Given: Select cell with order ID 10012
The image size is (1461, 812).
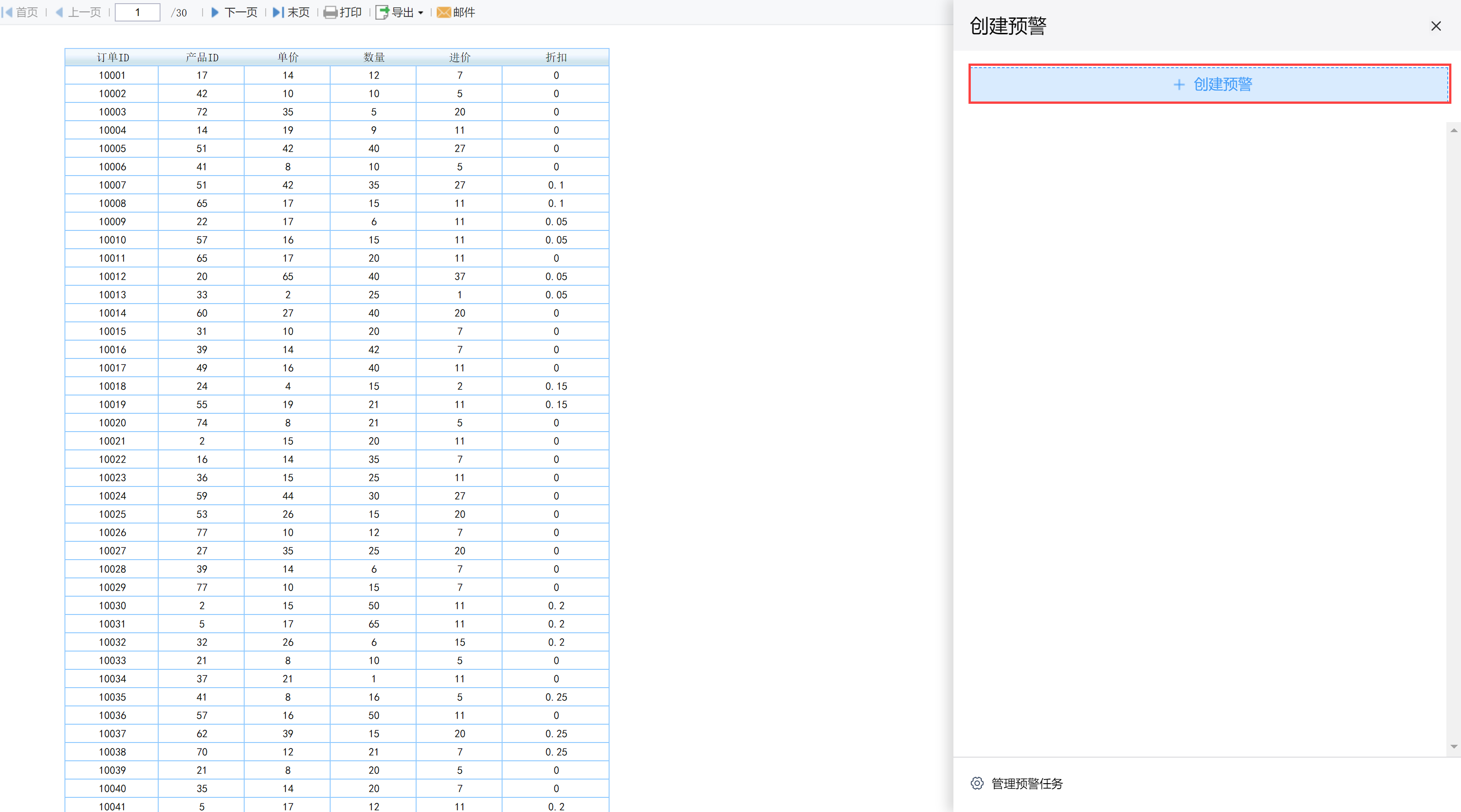Looking at the screenshot, I should (x=112, y=276).
